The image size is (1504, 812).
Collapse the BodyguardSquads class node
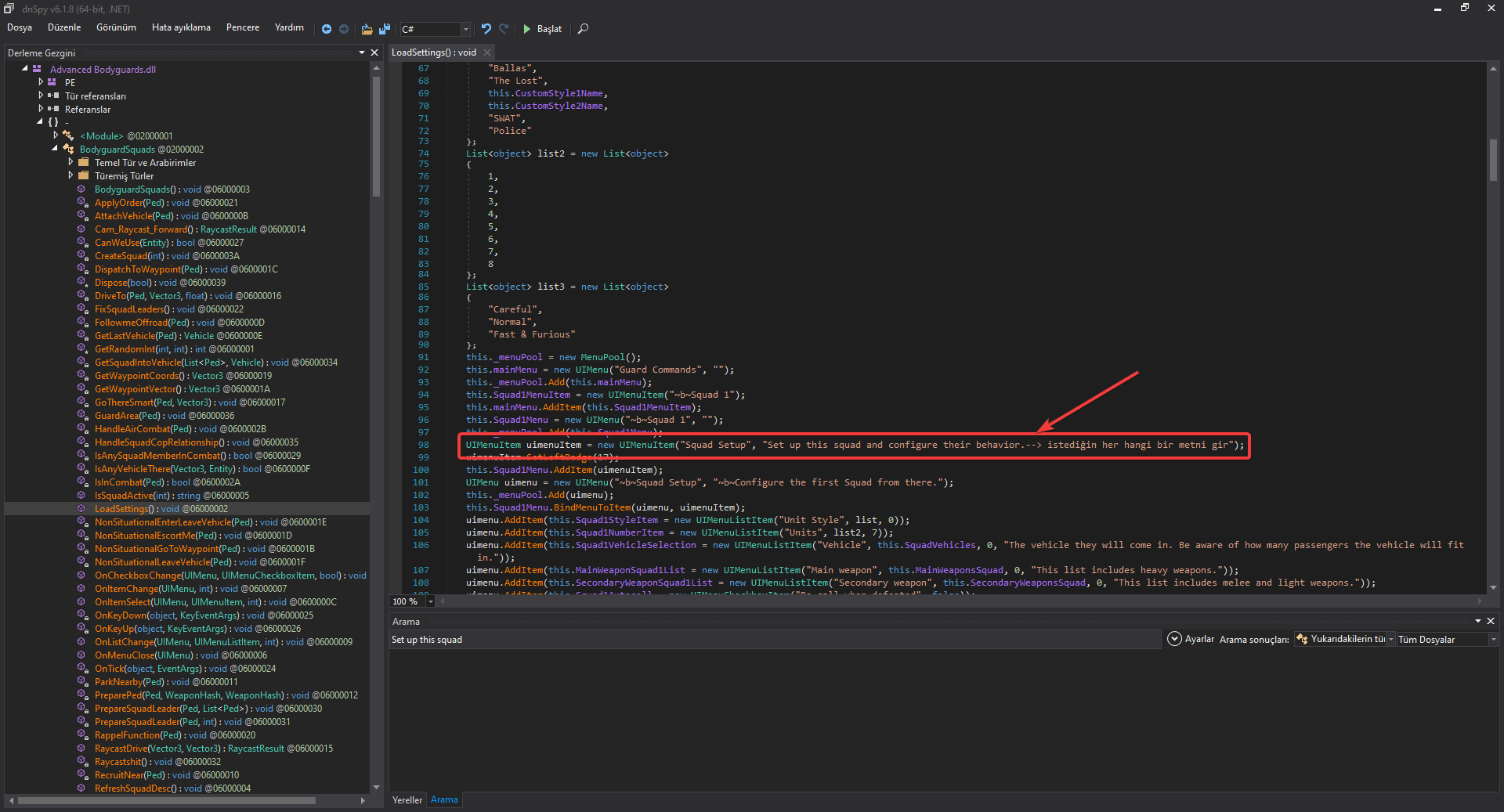pyautogui.click(x=56, y=149)
